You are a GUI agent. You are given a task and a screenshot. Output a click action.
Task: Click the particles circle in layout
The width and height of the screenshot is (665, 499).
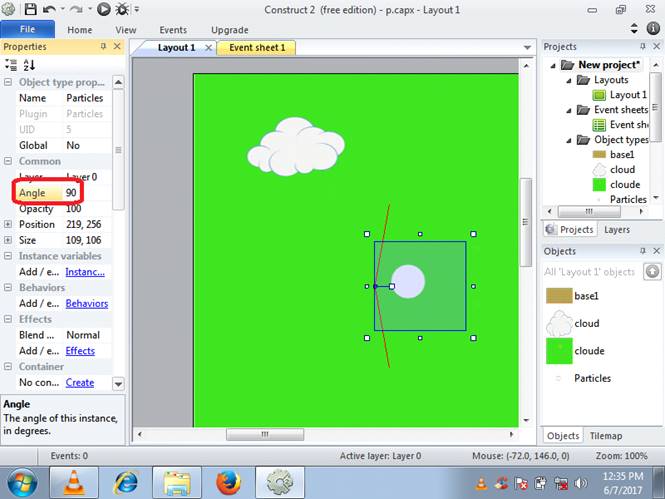coord(408,282)
